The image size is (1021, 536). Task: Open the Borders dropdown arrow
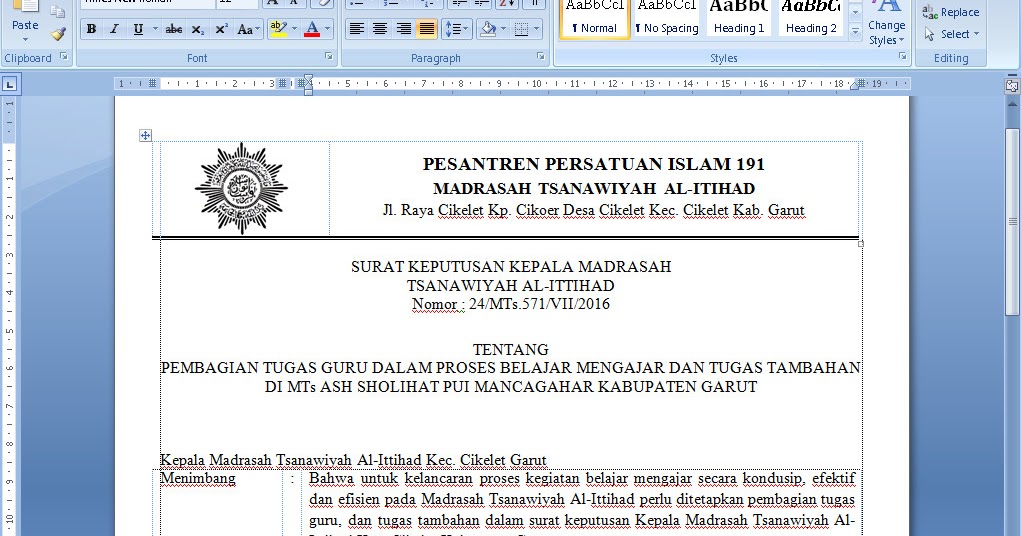tap(537, 29)
